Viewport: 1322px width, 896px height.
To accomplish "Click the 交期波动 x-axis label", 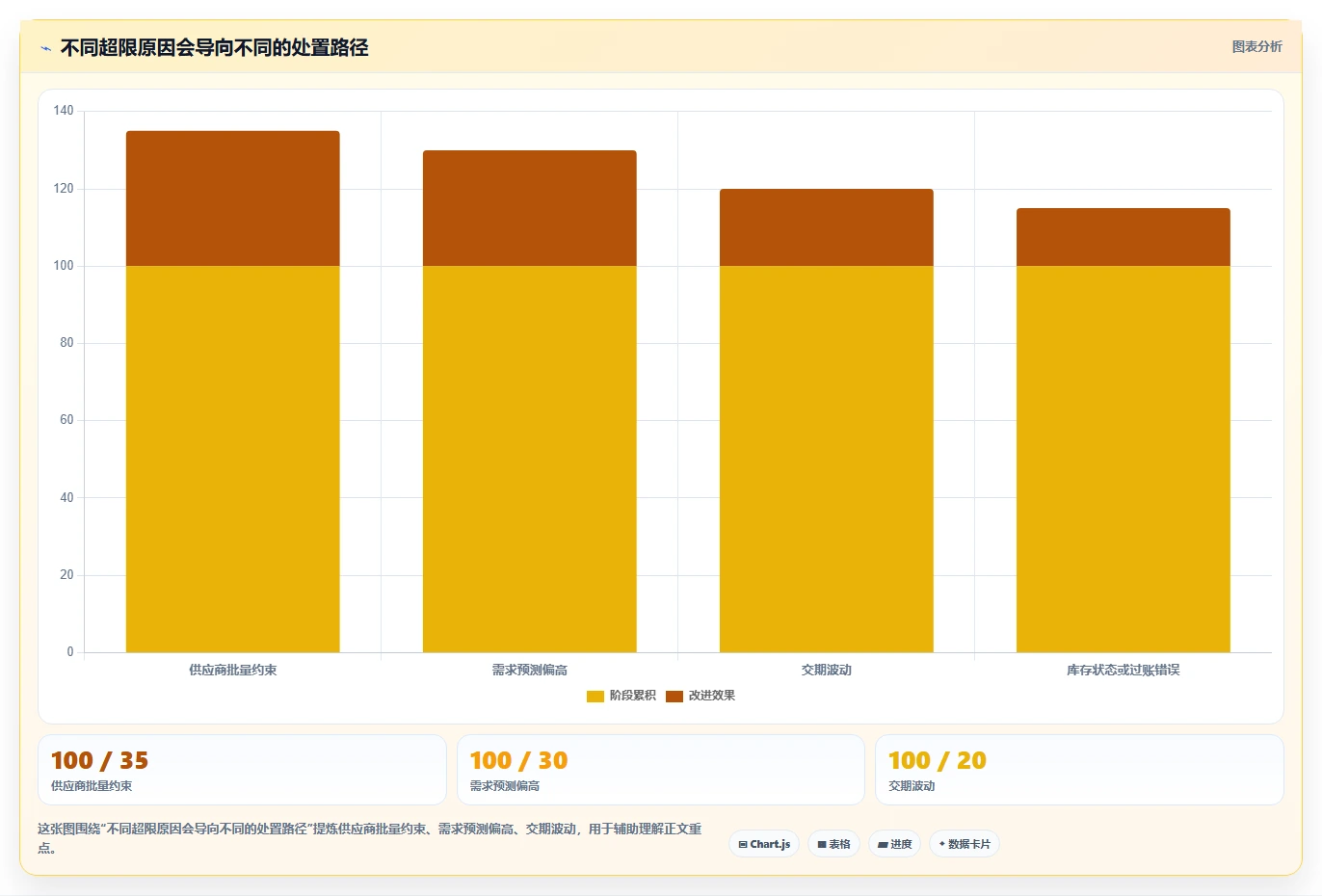I will coord(827,670).
